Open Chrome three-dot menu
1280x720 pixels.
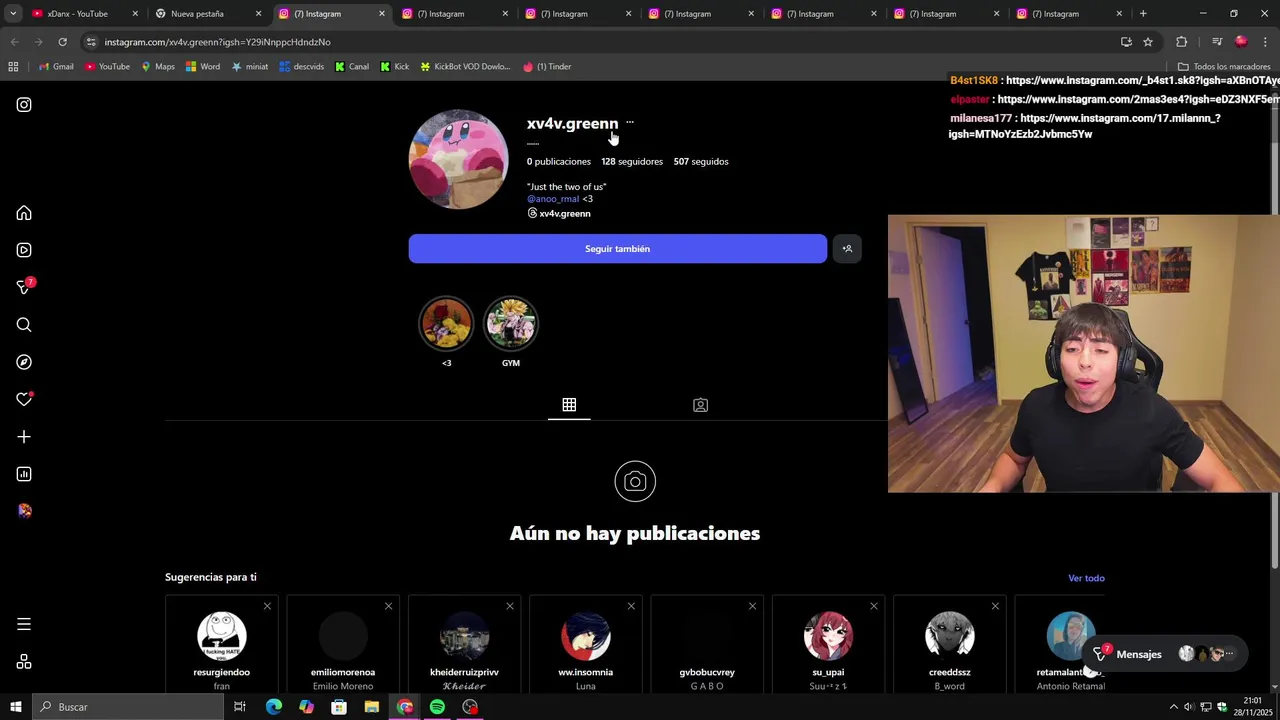(1266, 42)
